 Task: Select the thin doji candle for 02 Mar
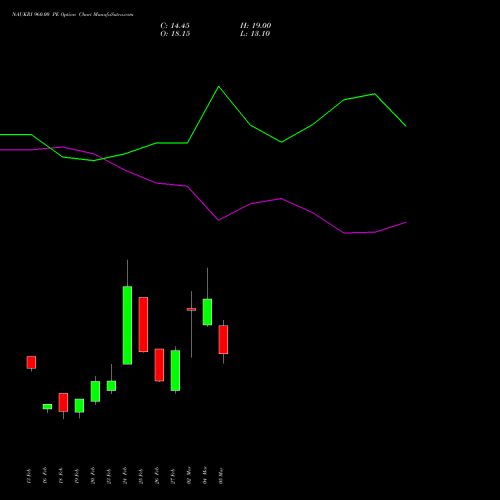pyautogui.click(x=191, y=310)
